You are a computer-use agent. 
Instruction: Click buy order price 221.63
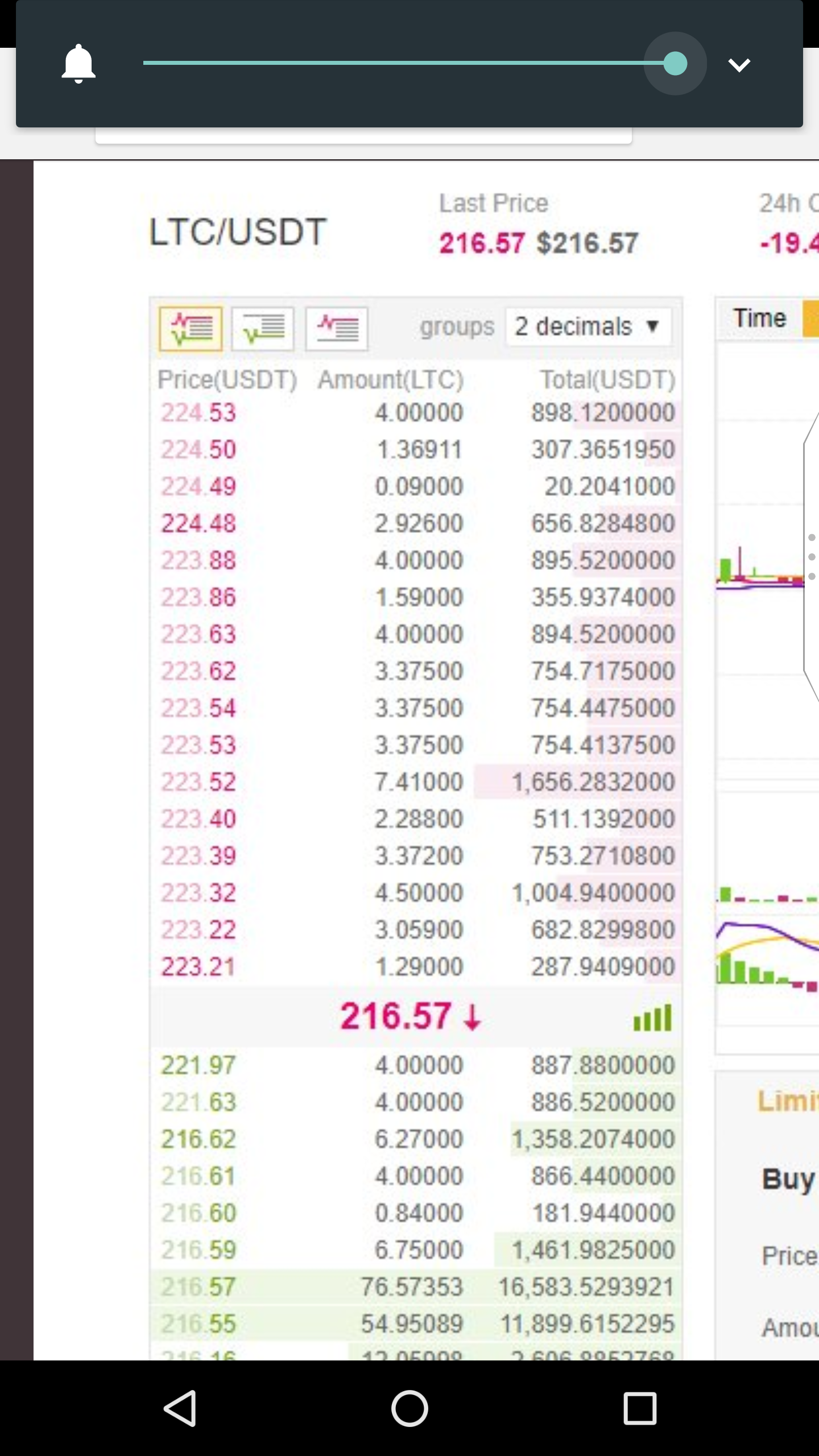[198, 1103]
